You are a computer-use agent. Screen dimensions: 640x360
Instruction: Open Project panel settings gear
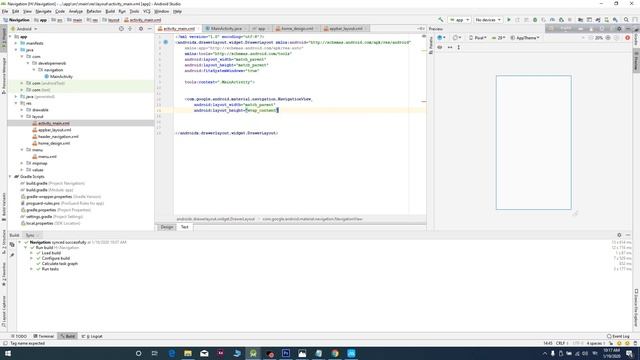click(x=141, y=29)
